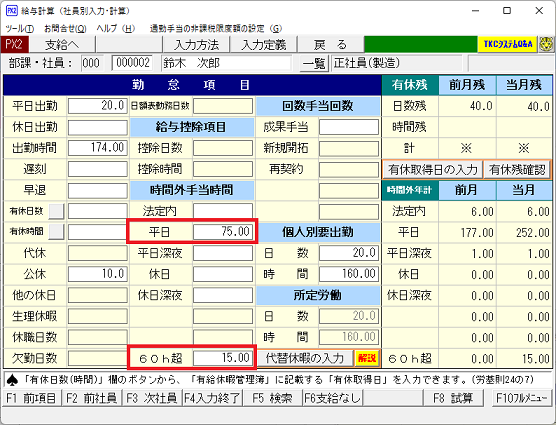Click the 日額表勤務日数 field
Screen dimensions: 556x425
point(223,106)
